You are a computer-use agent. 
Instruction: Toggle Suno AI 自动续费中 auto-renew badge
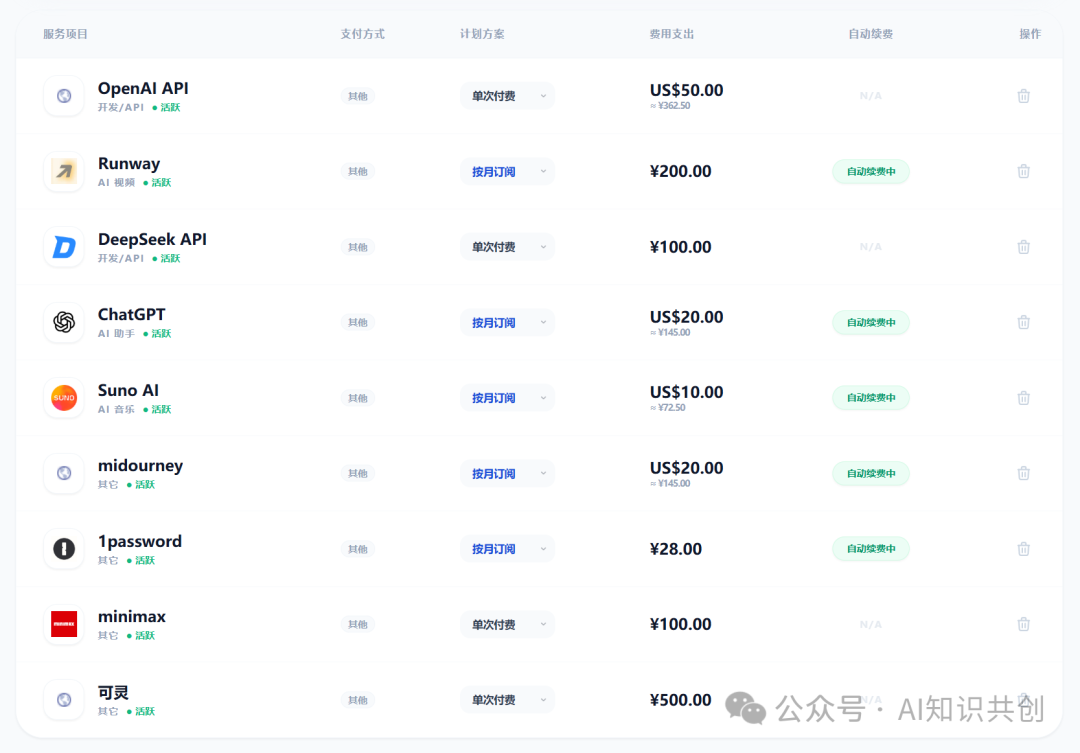[871, 398]
